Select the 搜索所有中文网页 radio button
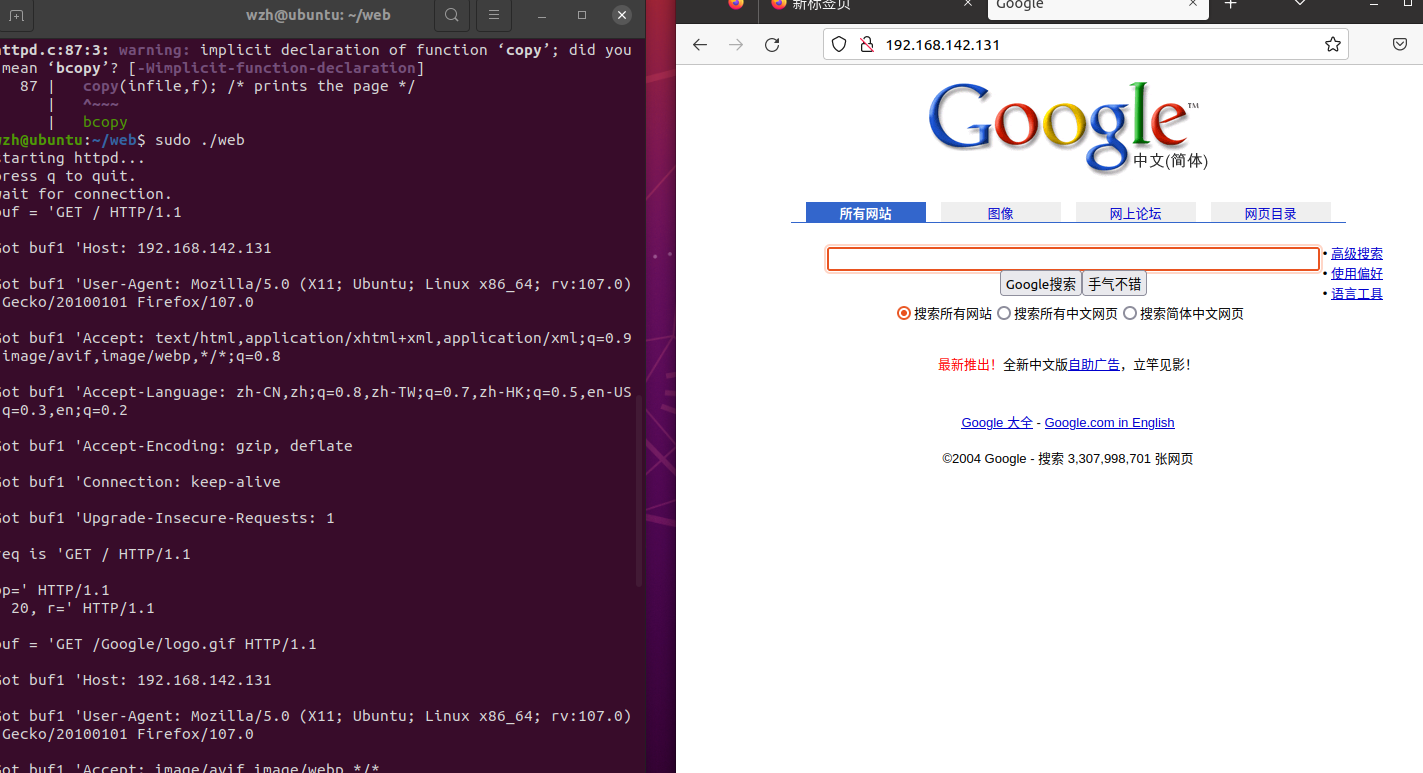The height and width of the screenshot is (773, 1423). (x=1004, y=313)
